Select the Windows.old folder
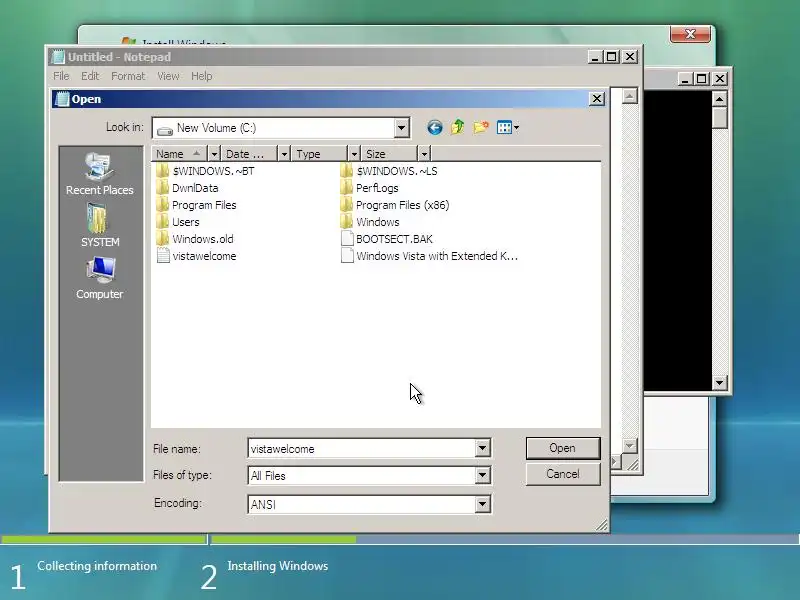This screenshot has height=600, width=800. click(x=194, y=239)
